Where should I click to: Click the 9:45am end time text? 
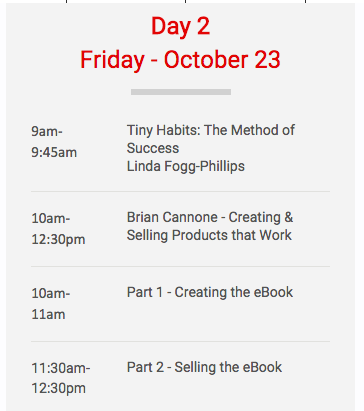tap(54, 152)
